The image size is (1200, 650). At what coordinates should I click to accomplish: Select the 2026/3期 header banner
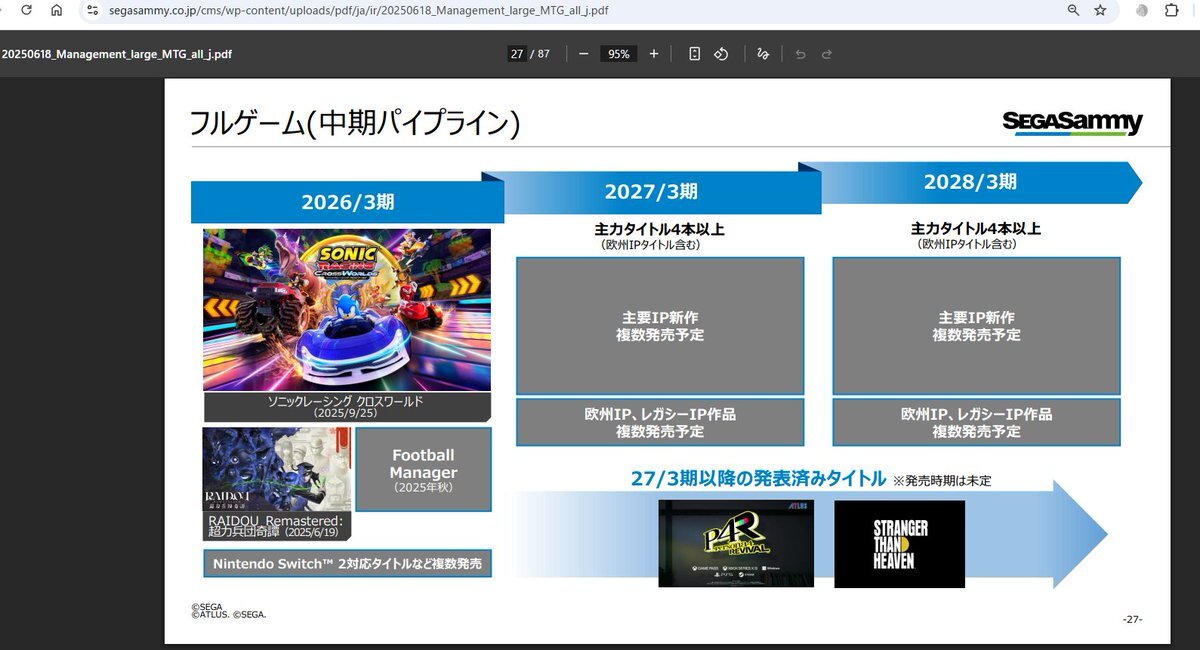[x=348, y=202]
